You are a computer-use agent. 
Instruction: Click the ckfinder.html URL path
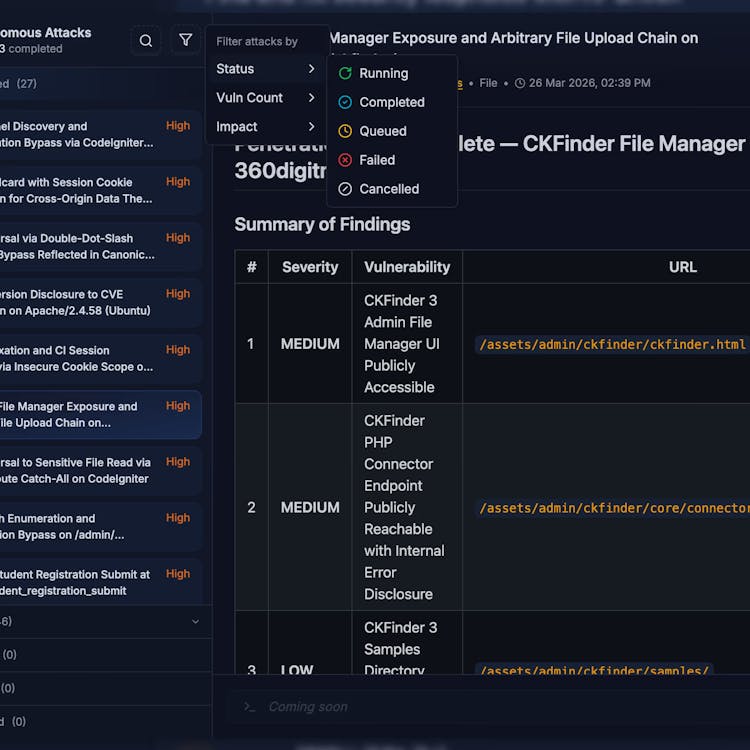coord(612,344)
